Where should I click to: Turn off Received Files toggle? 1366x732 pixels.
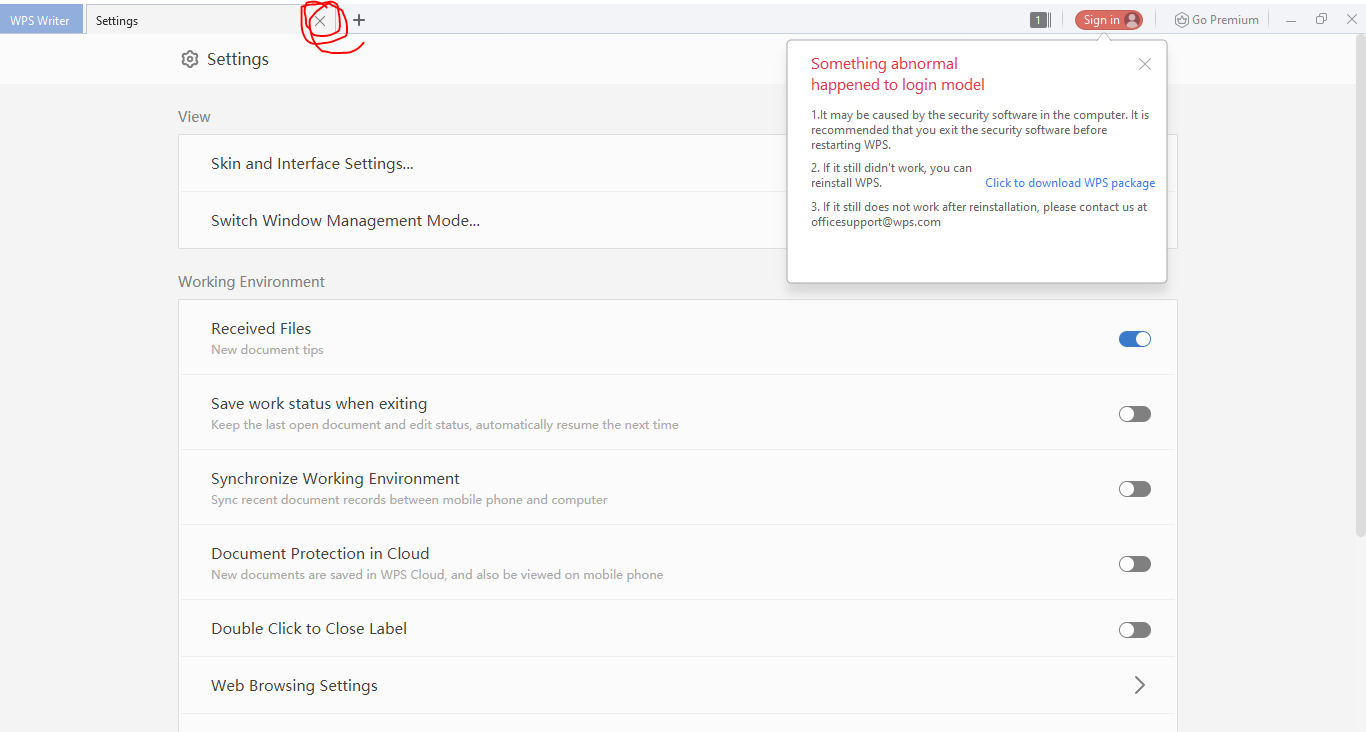[x=1135, y=339]
